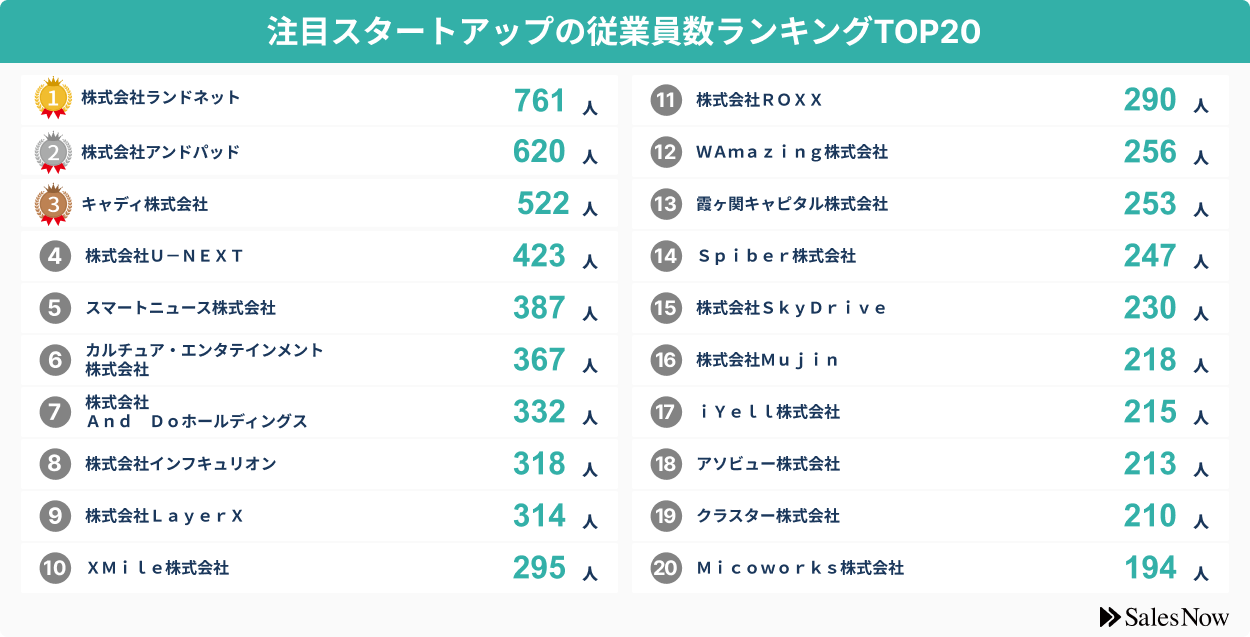The width and height of the screenshot is (1250, 637).
Task: Click the bronze medal rank 3 icon
Action: pyautogui.click(x=53, y=204)
